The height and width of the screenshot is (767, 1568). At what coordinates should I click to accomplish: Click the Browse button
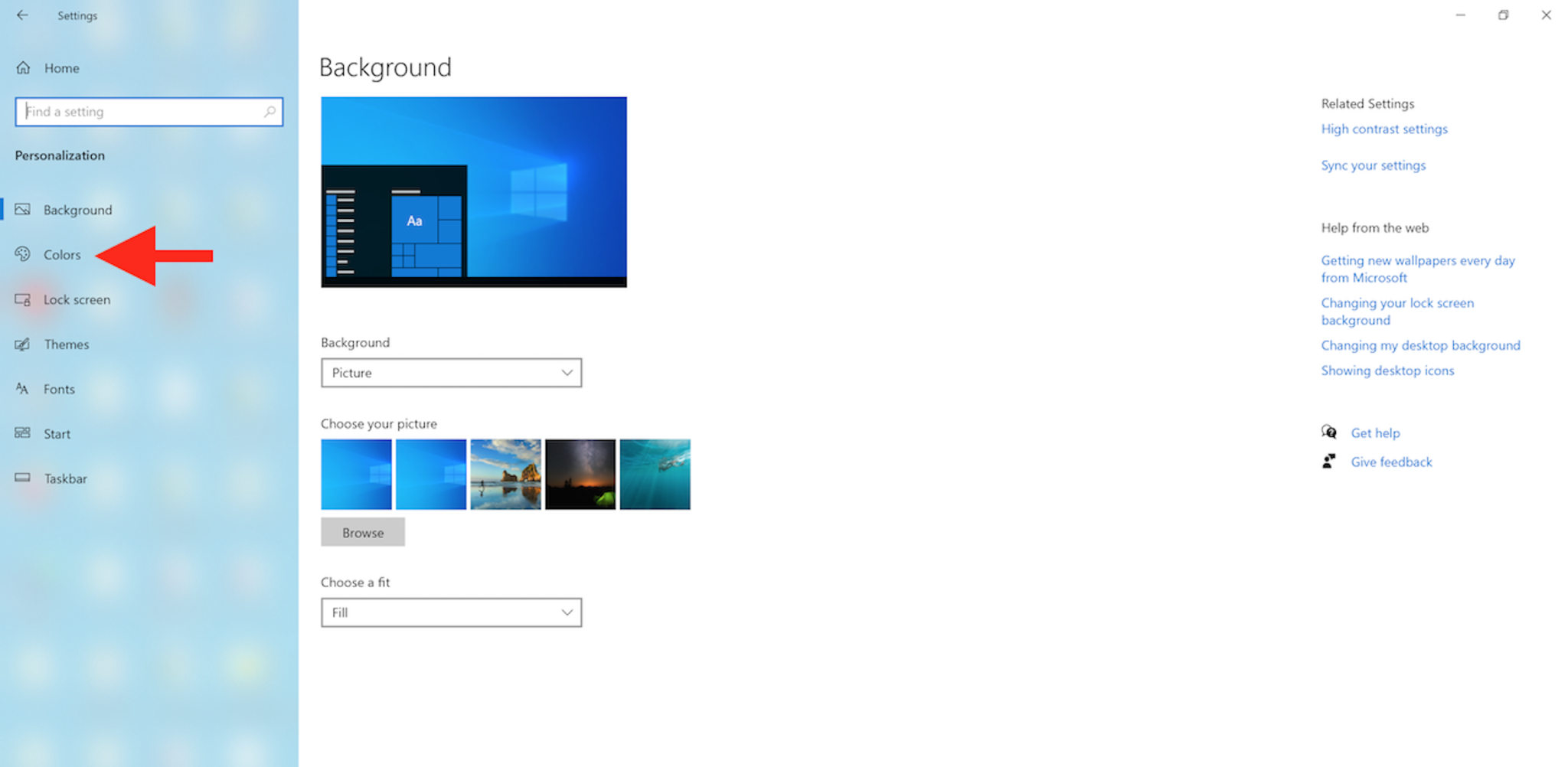[362, 532]
